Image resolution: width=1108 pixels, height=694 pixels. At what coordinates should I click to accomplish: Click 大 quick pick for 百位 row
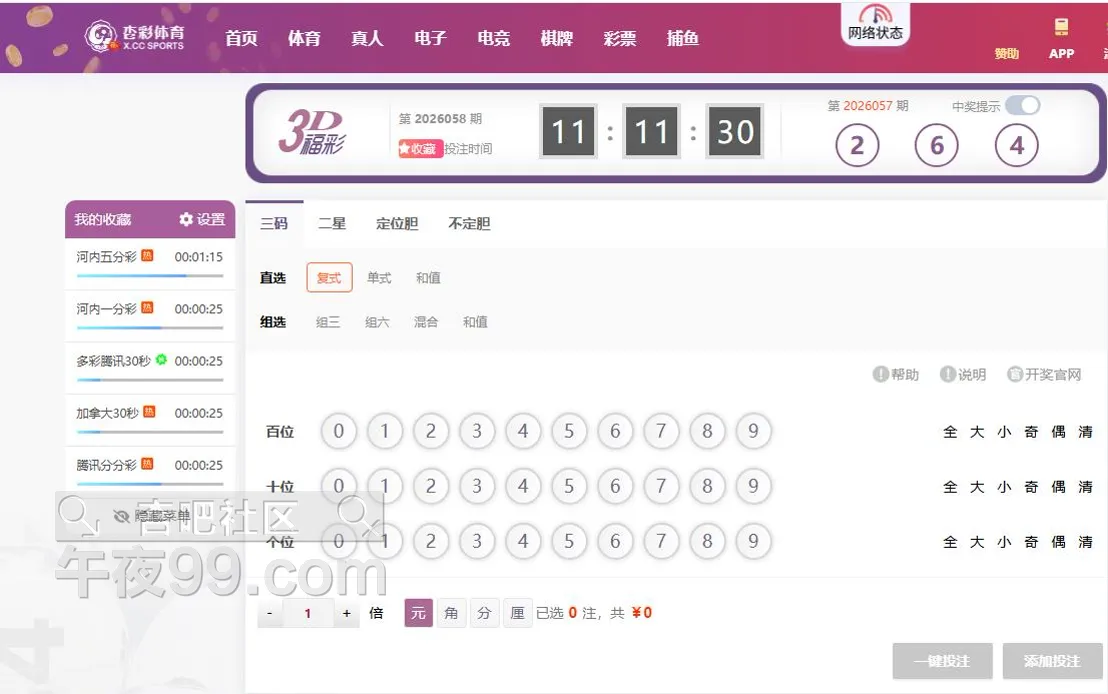(977, 432)
